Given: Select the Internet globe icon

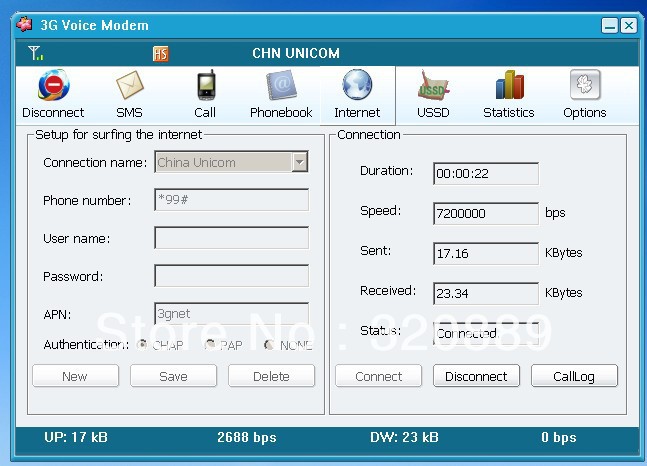Looking at the screenshot, I should [357, 85].
